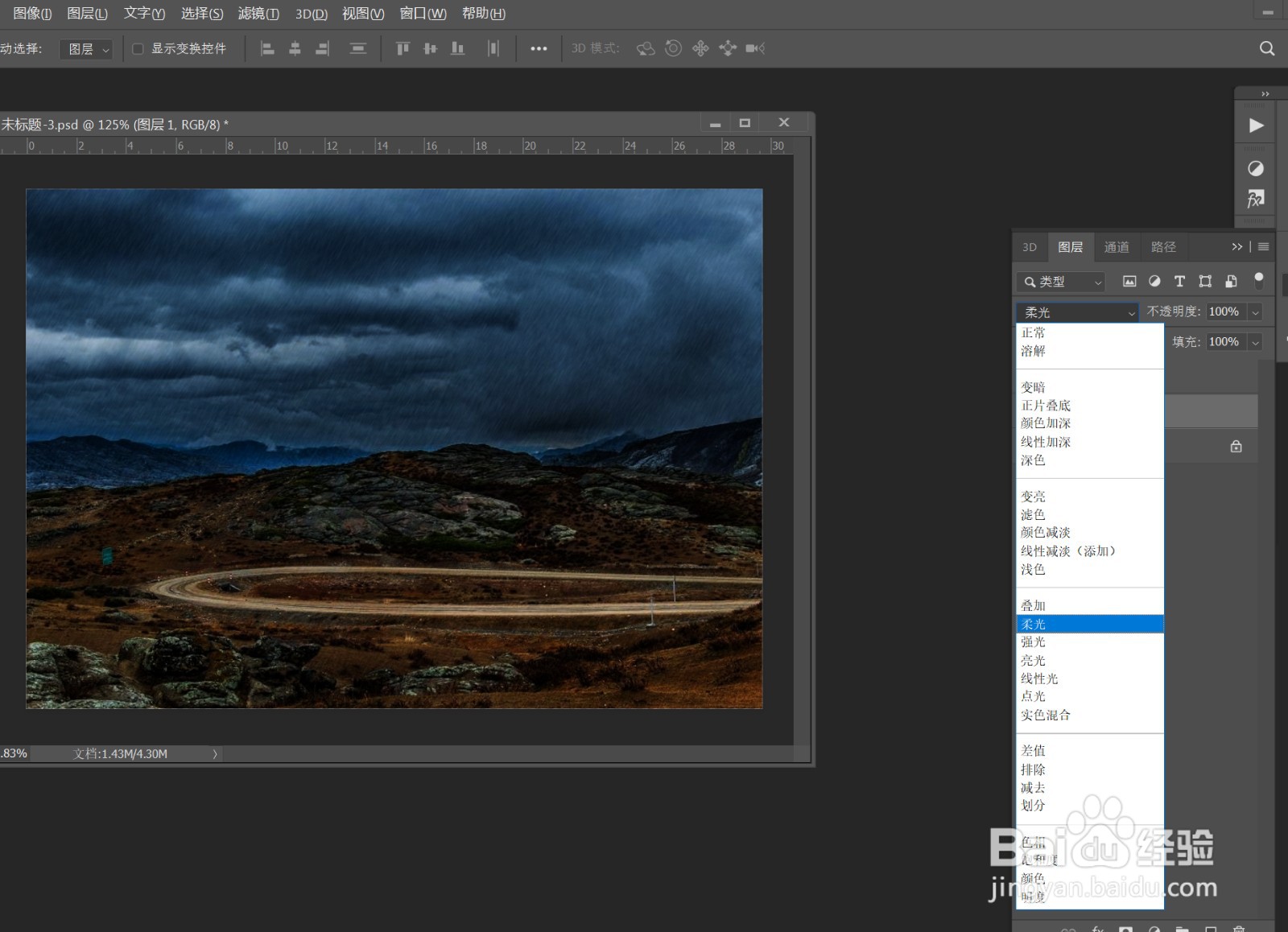The image size is (1288, 932).
Task: Click the align right edges icon
Action: [x=322, y=49]
